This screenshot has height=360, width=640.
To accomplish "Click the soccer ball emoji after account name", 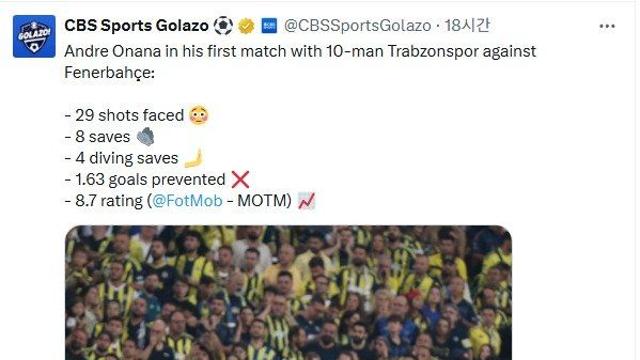I will [x=223, y=26].
